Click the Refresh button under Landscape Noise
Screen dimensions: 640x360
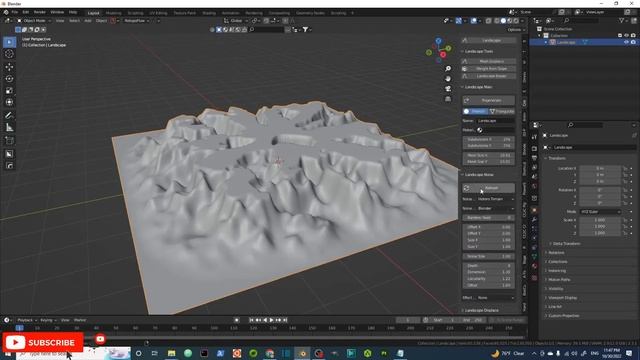coord(489,188)
